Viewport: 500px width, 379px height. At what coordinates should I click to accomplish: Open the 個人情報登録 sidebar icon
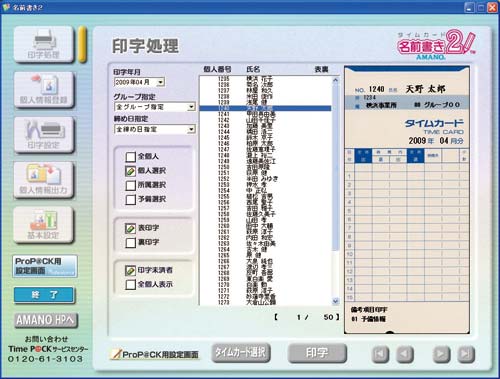(x=44, y=90)
